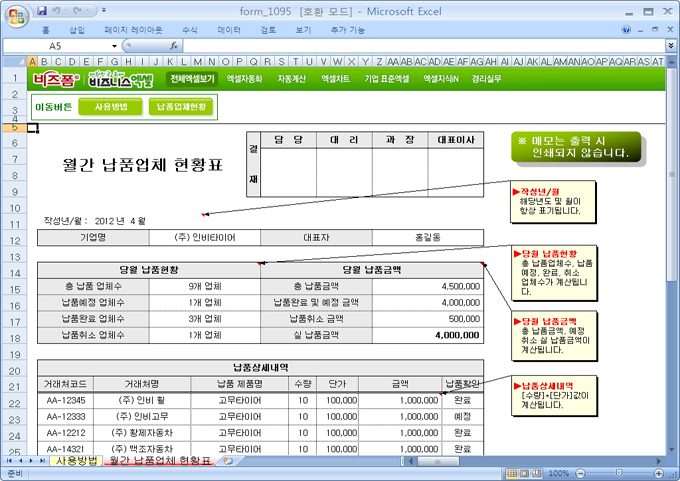Open the 삽입 ribbon tab

tap(76, 30)
